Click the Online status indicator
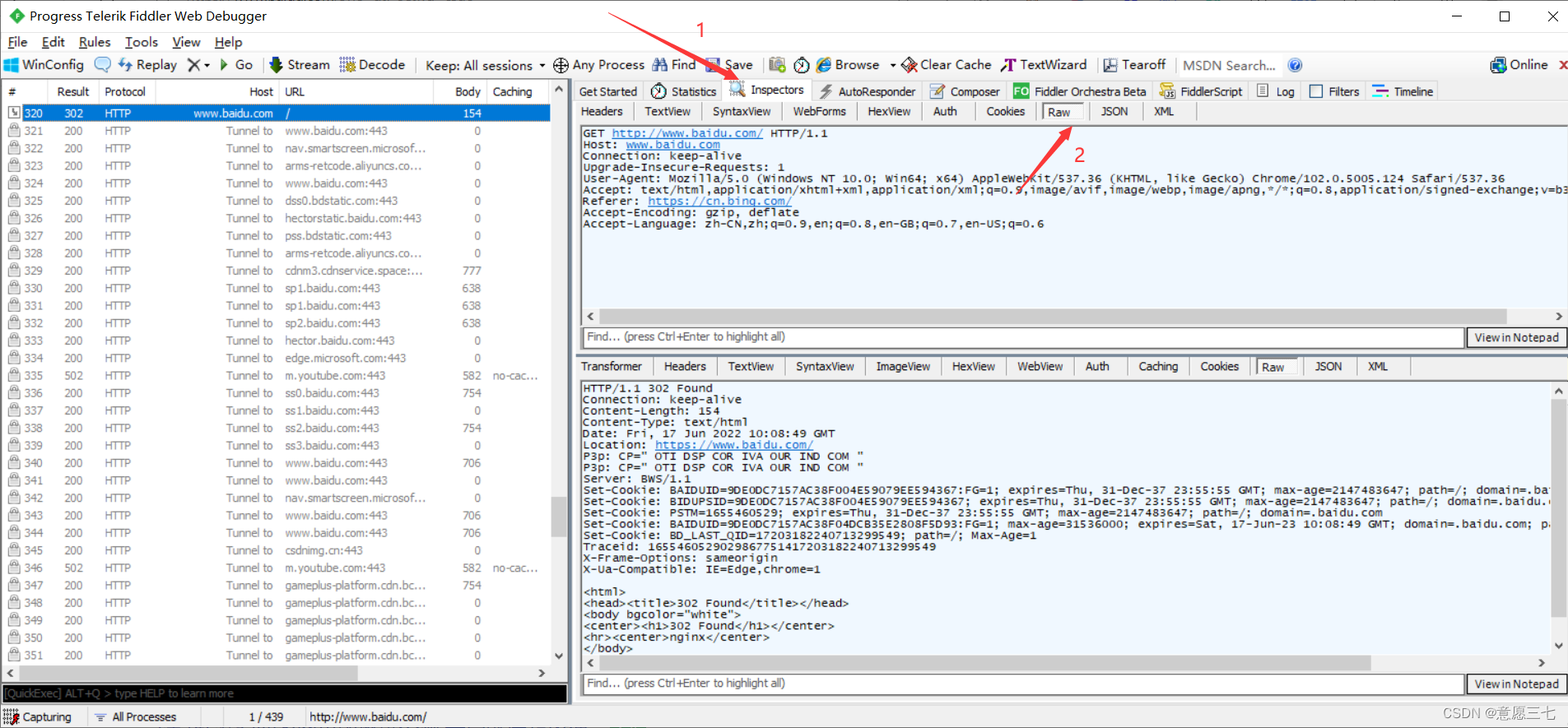Screen dimensions: 1568x728 1519,65
